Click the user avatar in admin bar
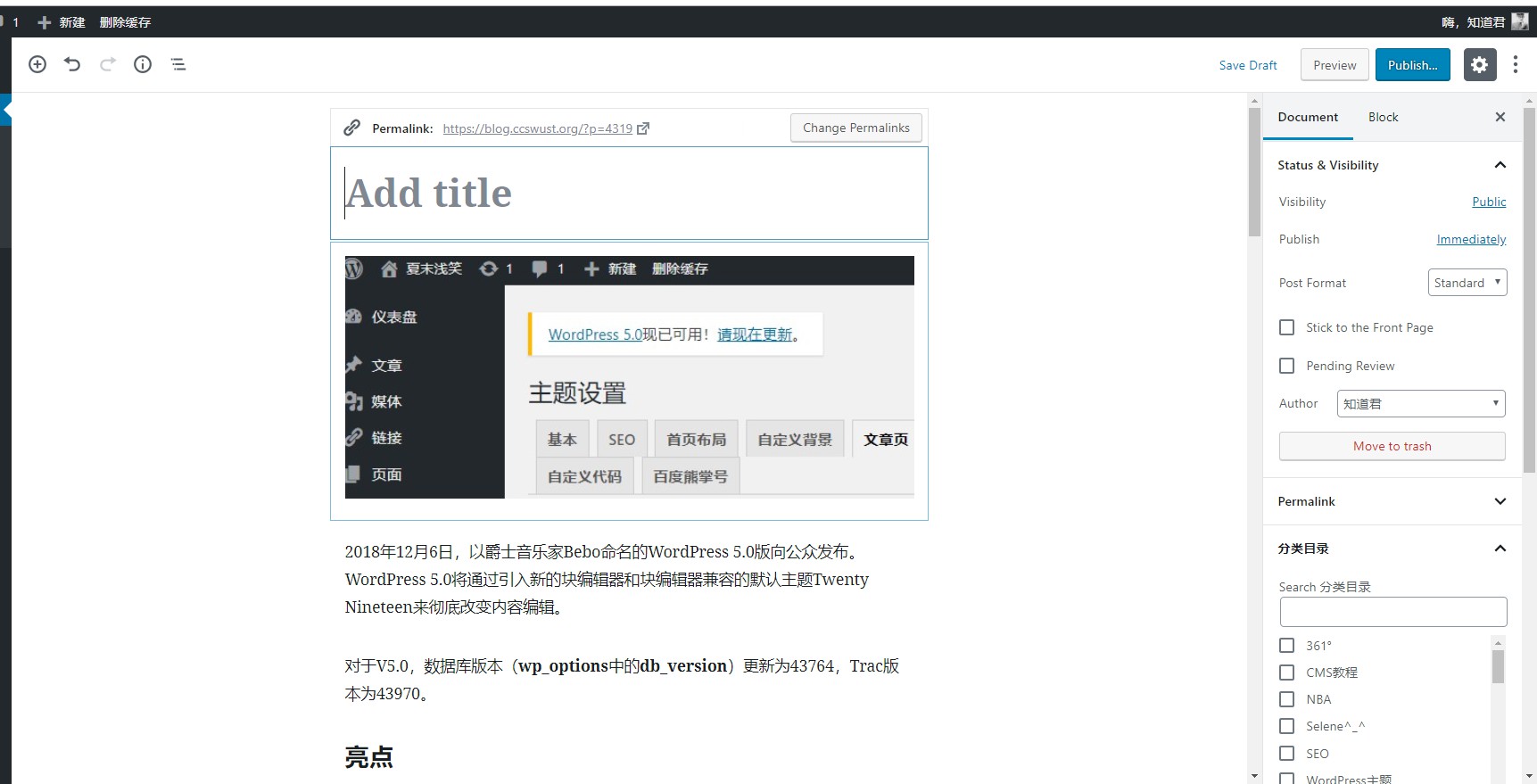This screenshot has width=1537, height=784. [x=1520, y=21]
